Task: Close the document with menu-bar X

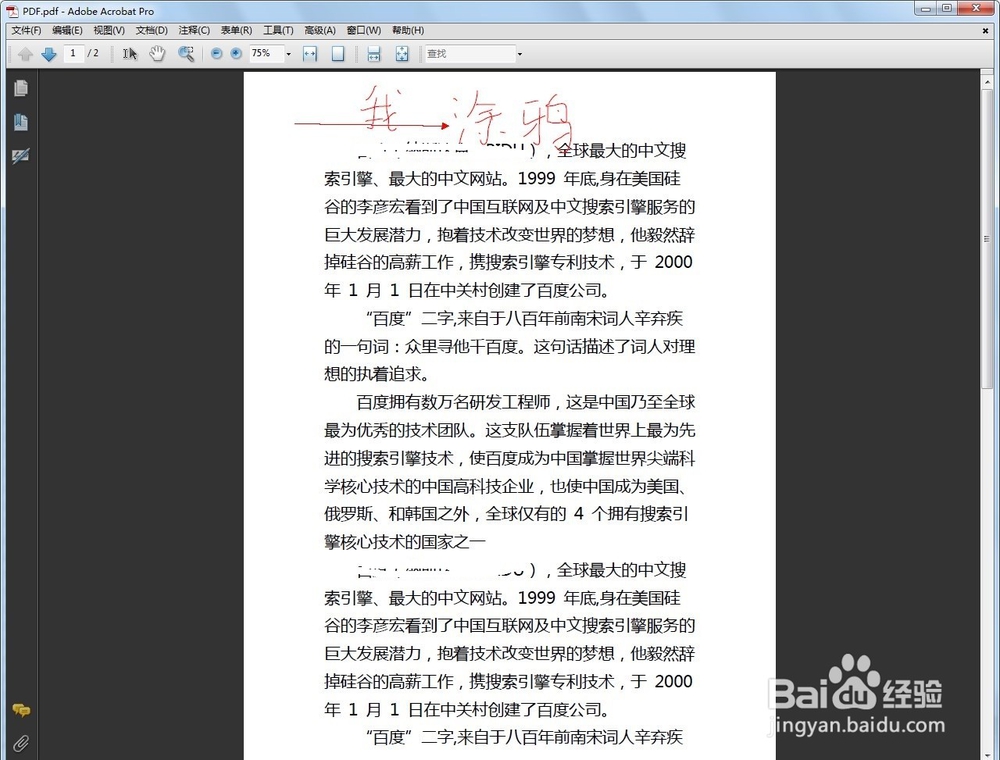Action: pyautogui.click(x=985, y=30)
